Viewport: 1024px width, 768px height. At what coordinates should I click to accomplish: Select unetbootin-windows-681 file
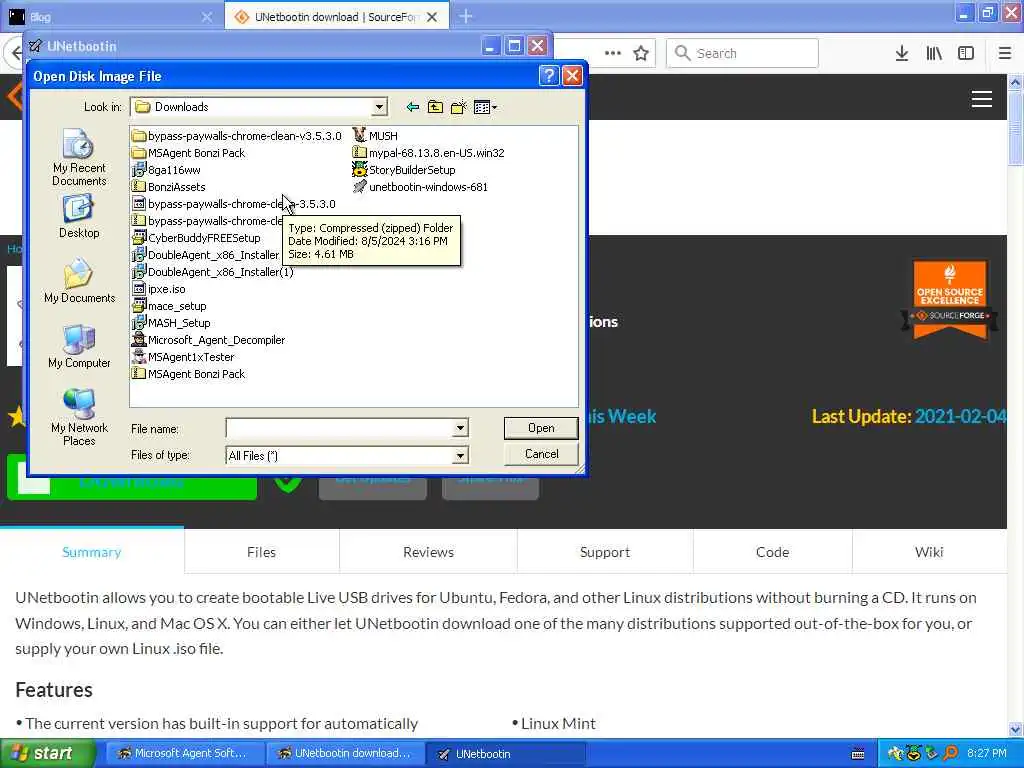[420, 187]
